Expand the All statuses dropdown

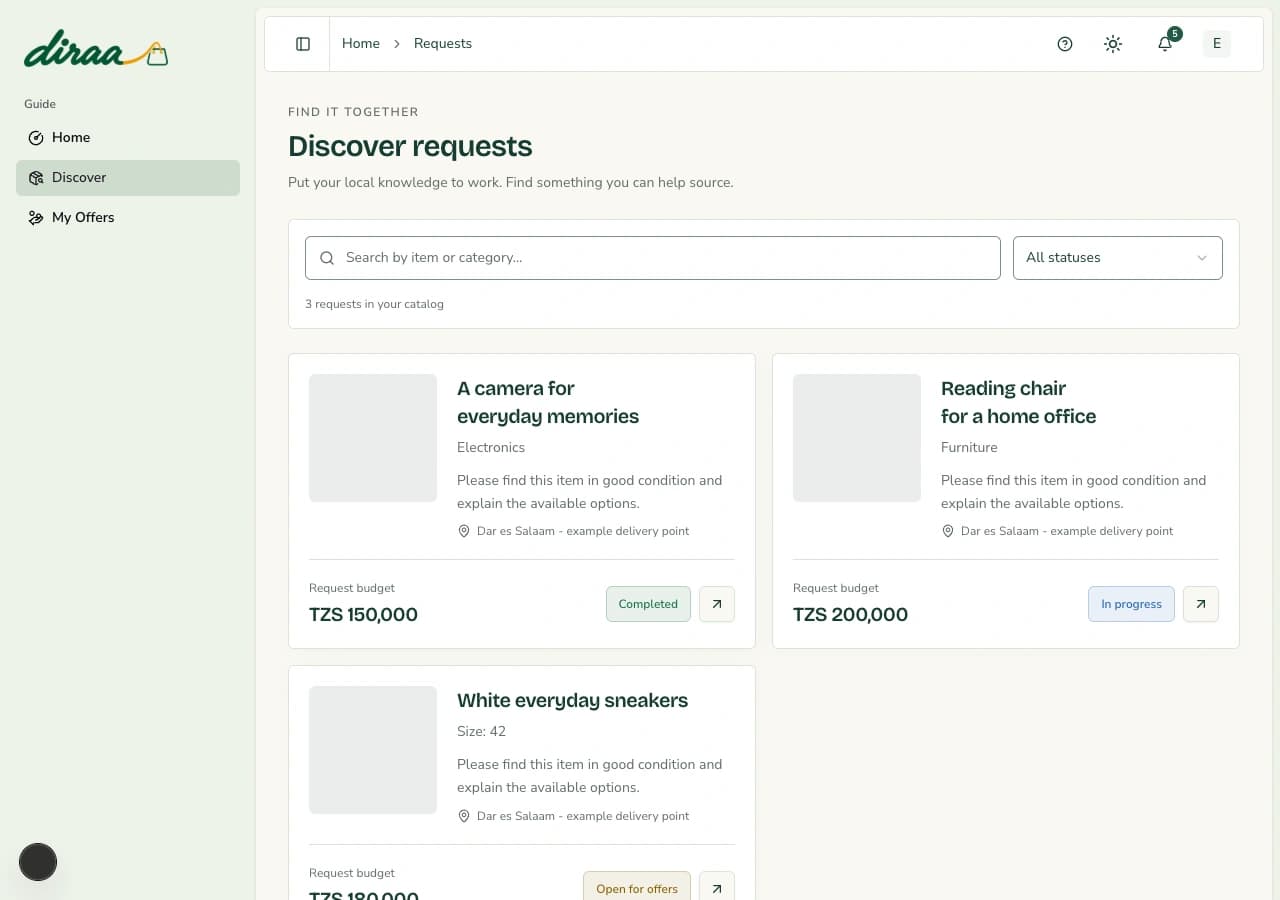pyautogui.click(x=1118, y=258)
